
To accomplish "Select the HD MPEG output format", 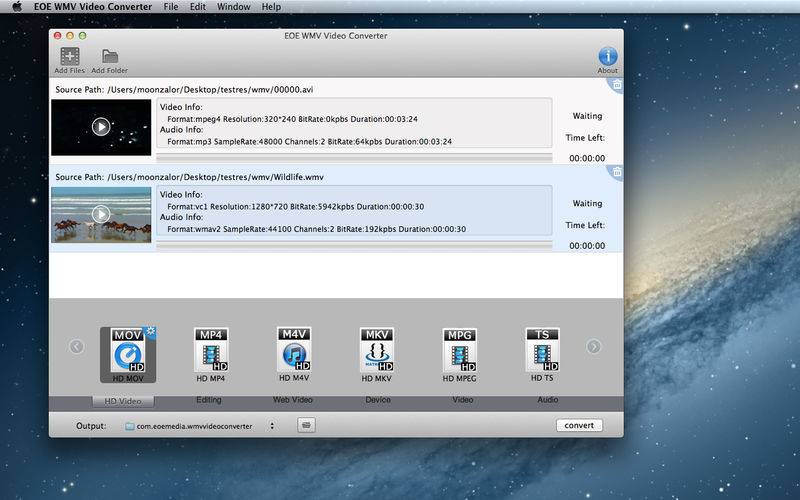I will point(460,355).
